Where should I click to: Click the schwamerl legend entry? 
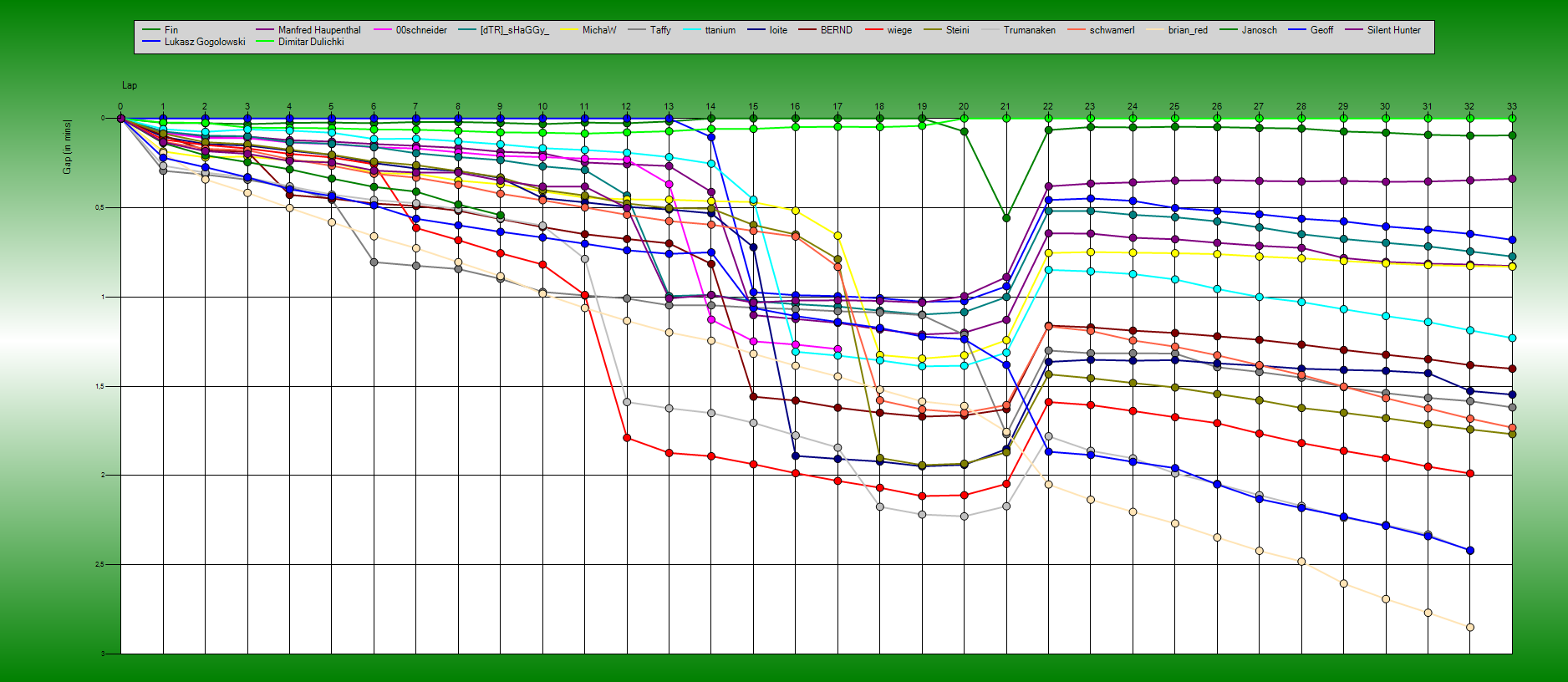point(1112,30)
